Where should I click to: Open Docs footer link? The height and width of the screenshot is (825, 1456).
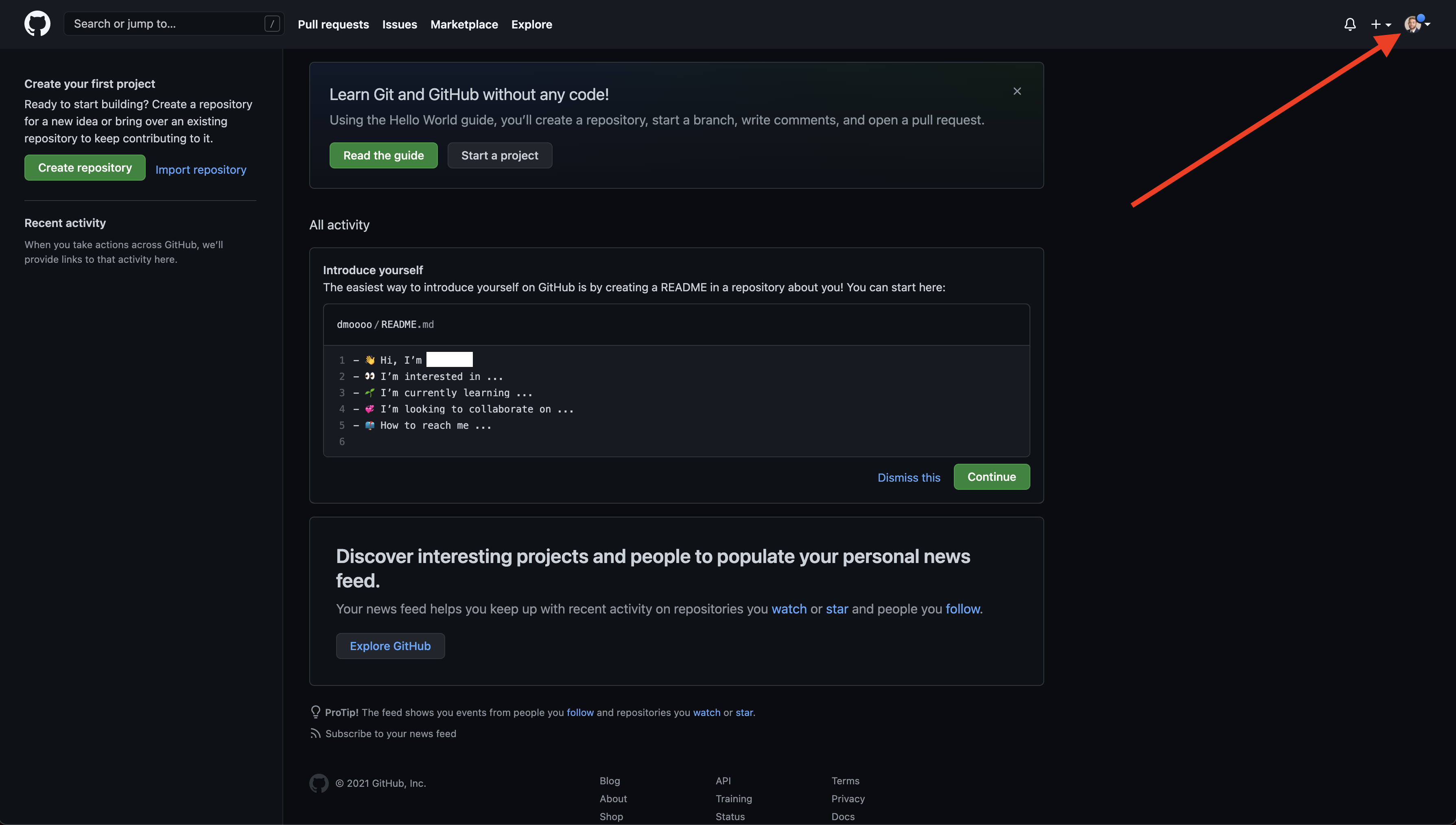pyautogui.click(x=843, y=816)
